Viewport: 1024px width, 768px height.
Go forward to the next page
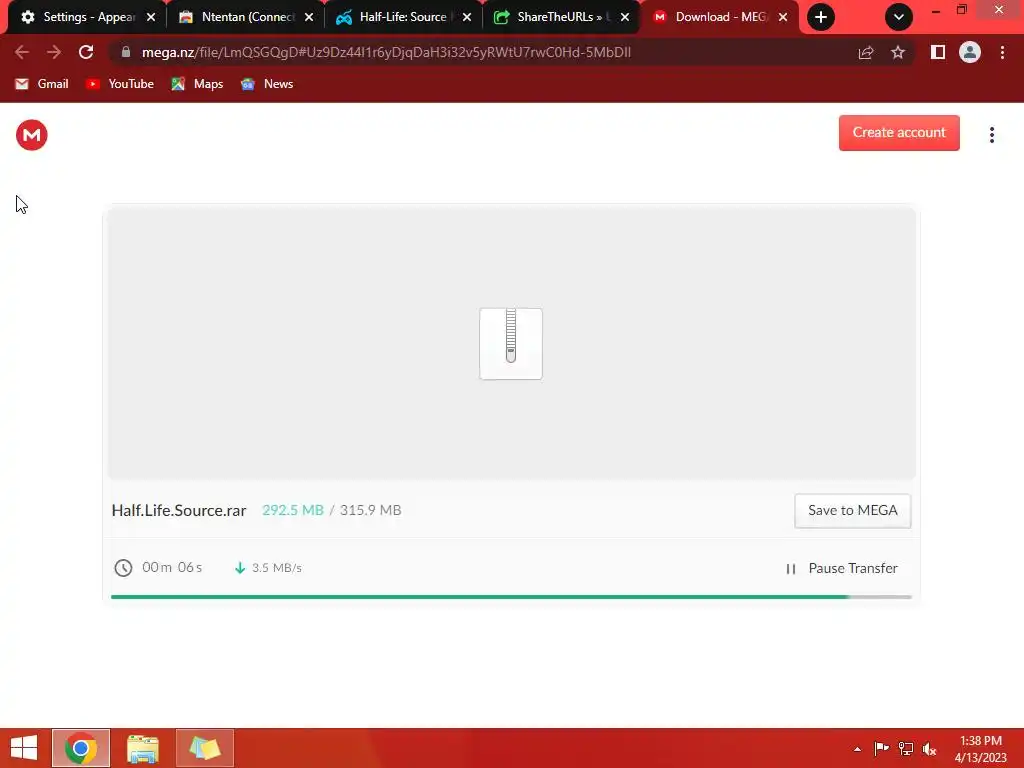(54, 52)
